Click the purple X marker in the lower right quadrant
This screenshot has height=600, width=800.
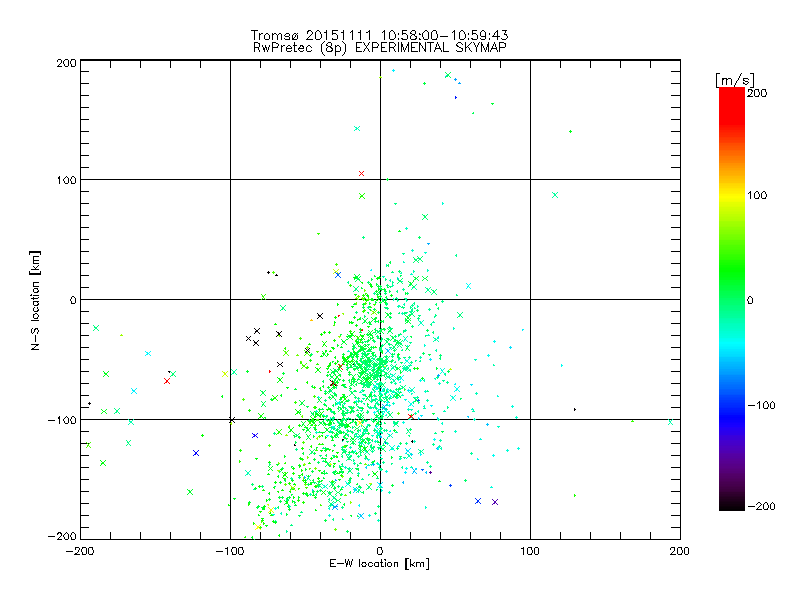click(494, 502)
